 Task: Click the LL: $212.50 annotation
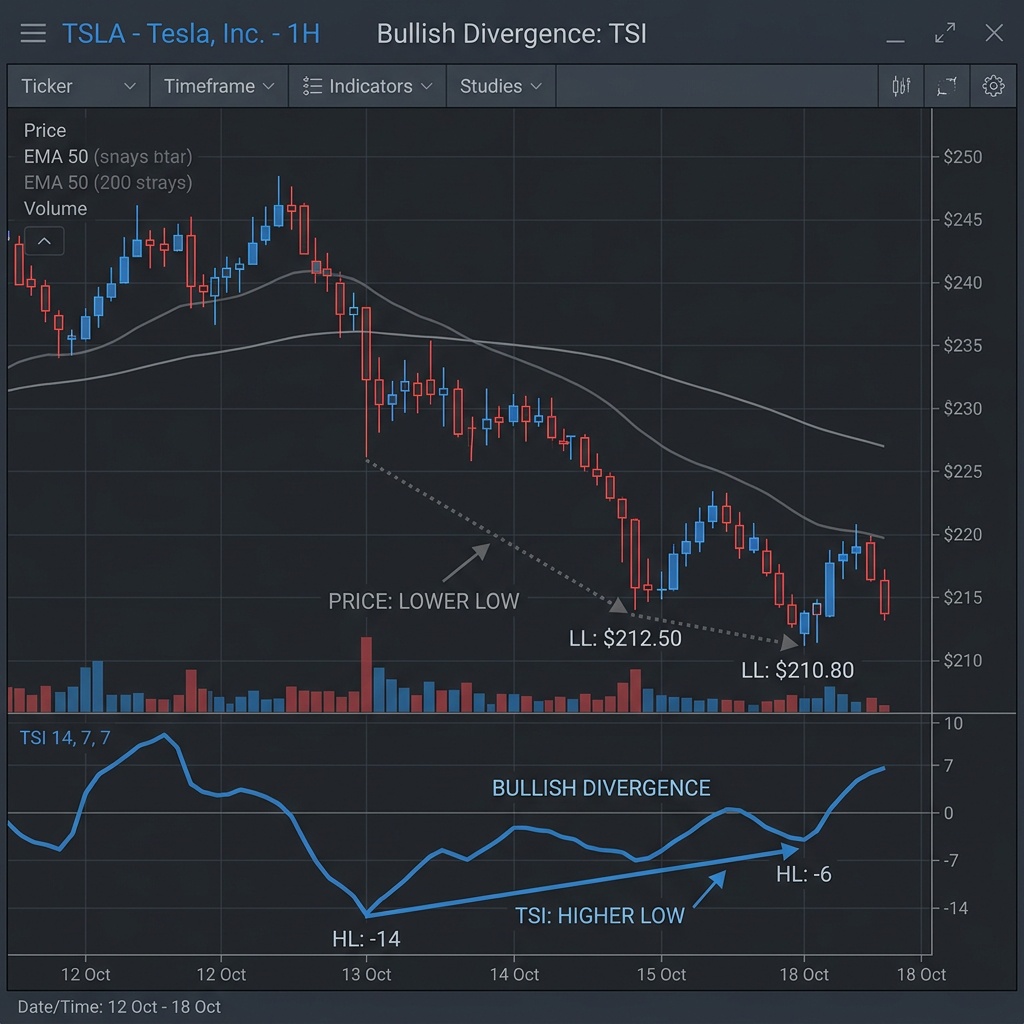[x=625, y=638]
